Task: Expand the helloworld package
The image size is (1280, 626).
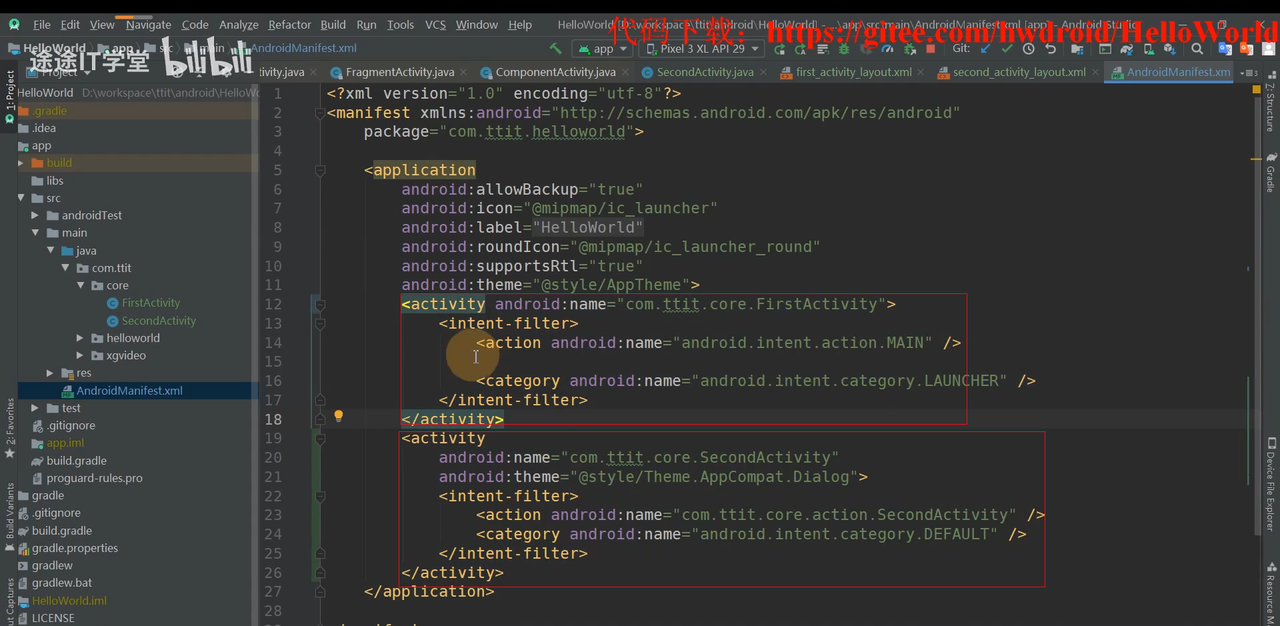Action: [x=81, y=338]
